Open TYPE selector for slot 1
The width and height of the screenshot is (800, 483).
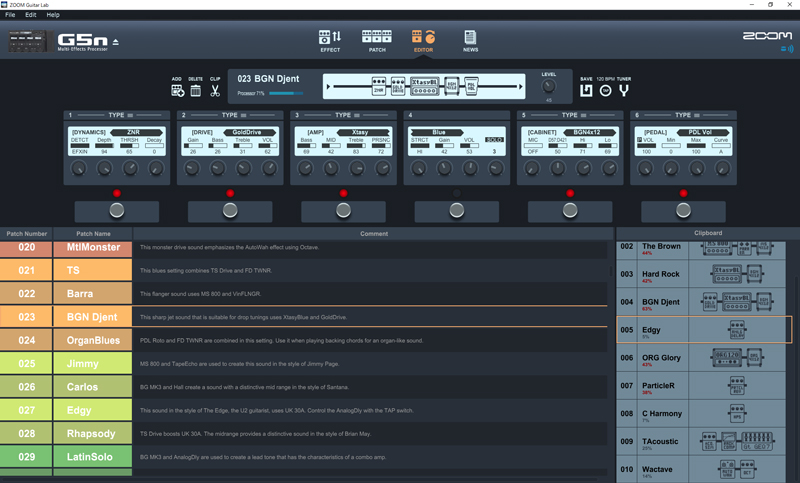tap(120, 115)
